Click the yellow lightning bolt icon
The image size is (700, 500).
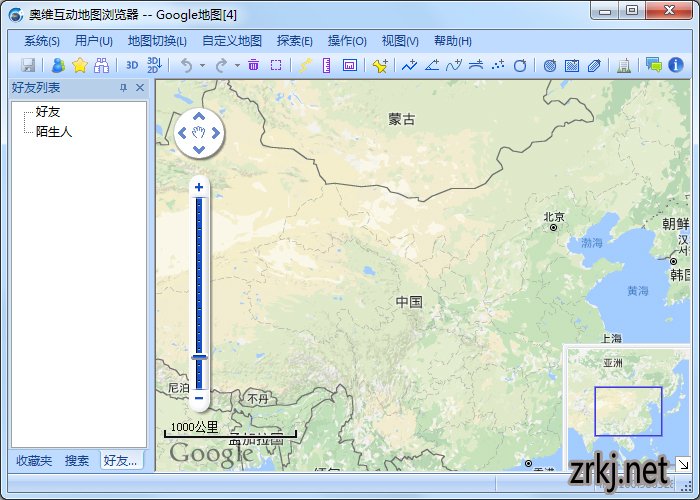[x=306, y=66]
